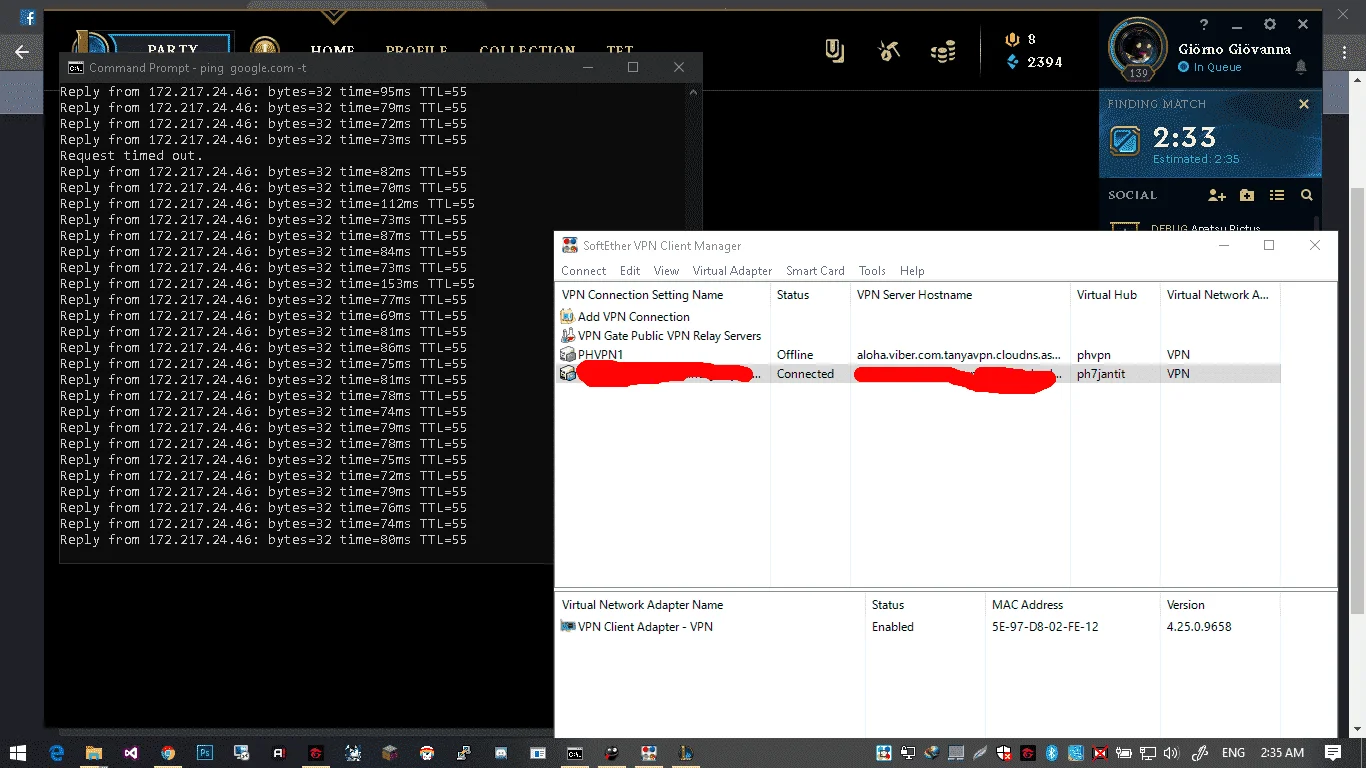1366x768 pixels.
Task: Sort by VPN Server Hostname column
Action: point(961,295)
